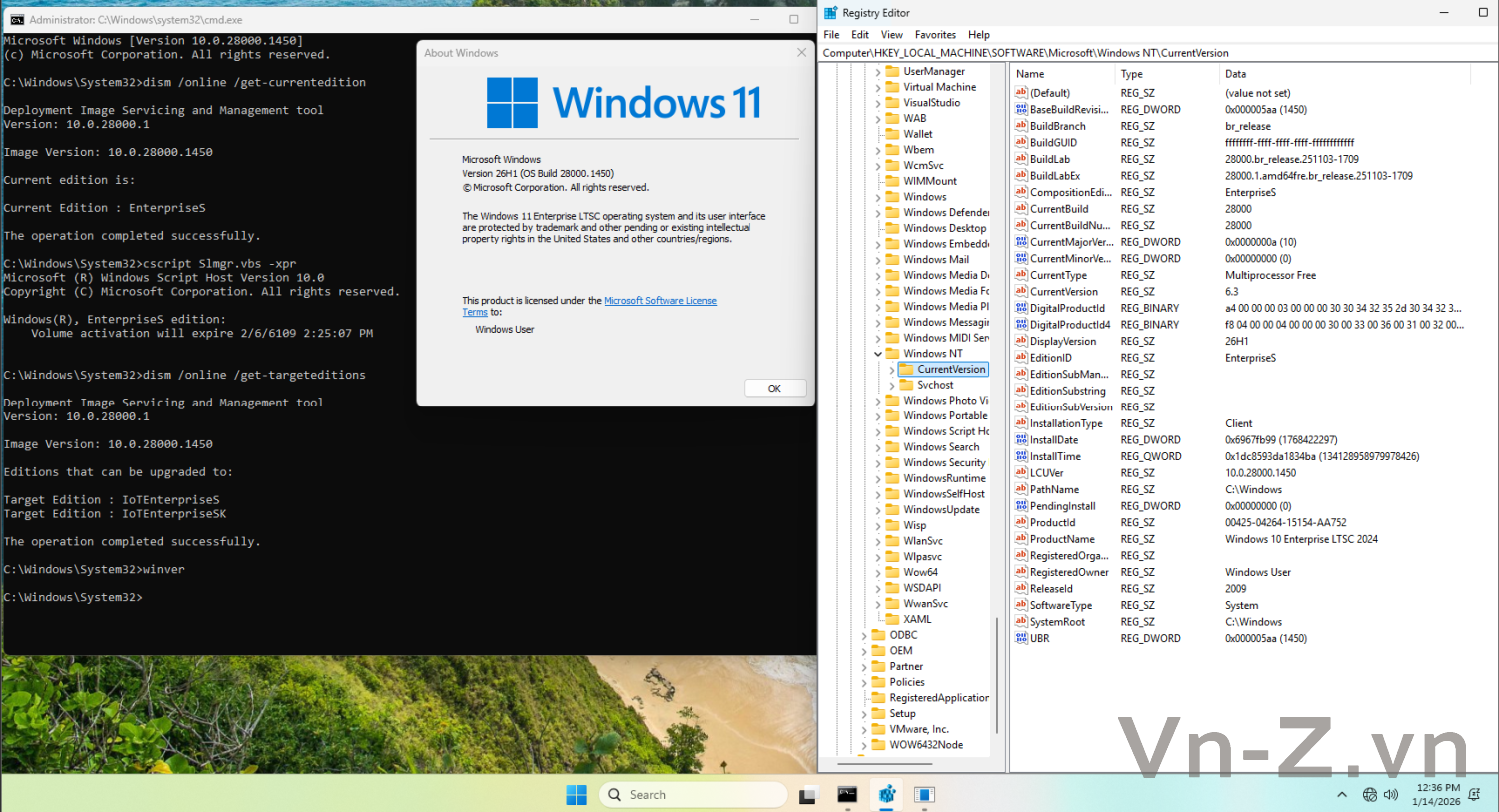Expand the CurrentVersion key chevron
Image resolution: width=1499 pixels, height=812 pixels.
(x=892, y=370)
